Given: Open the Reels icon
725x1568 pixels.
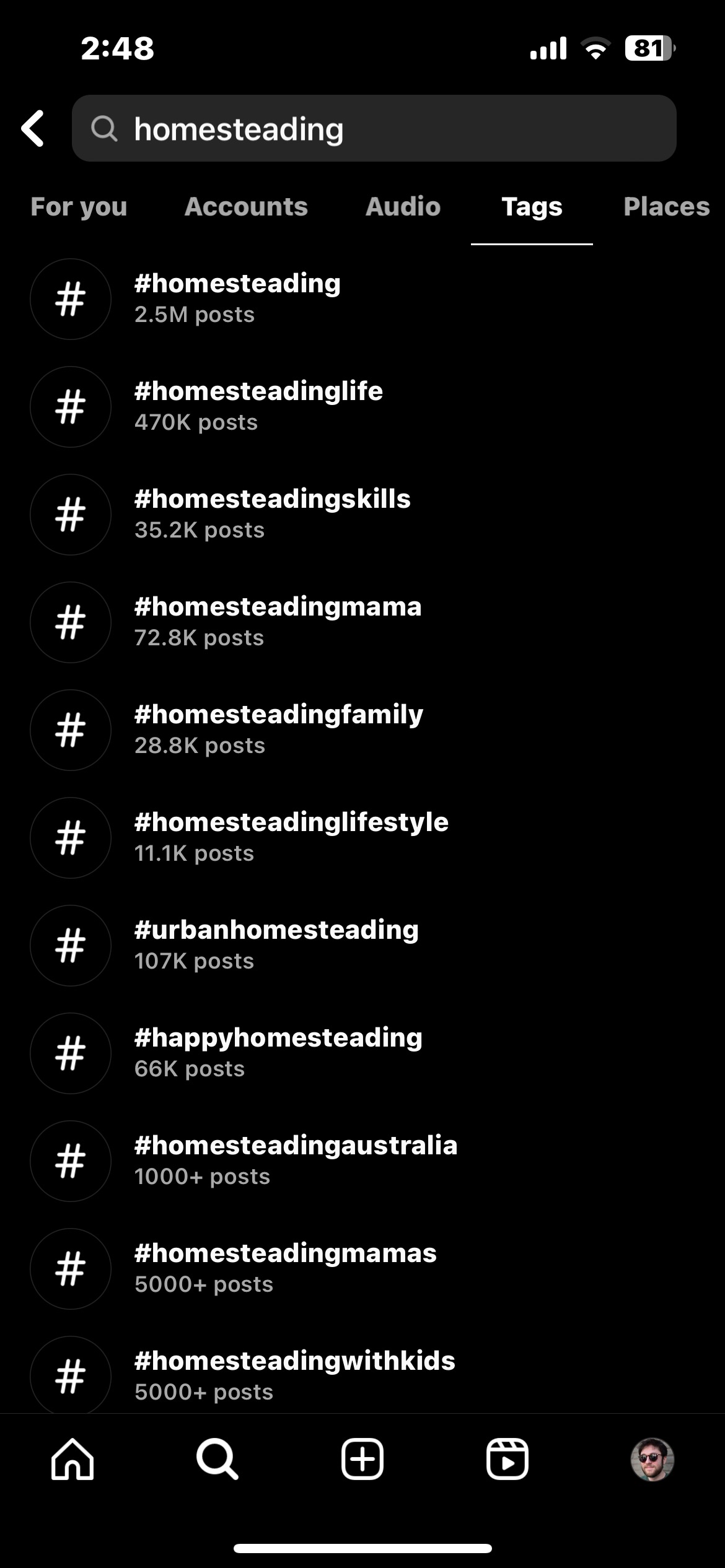Looking at the screenshot, I should (x=507, y=1459).
